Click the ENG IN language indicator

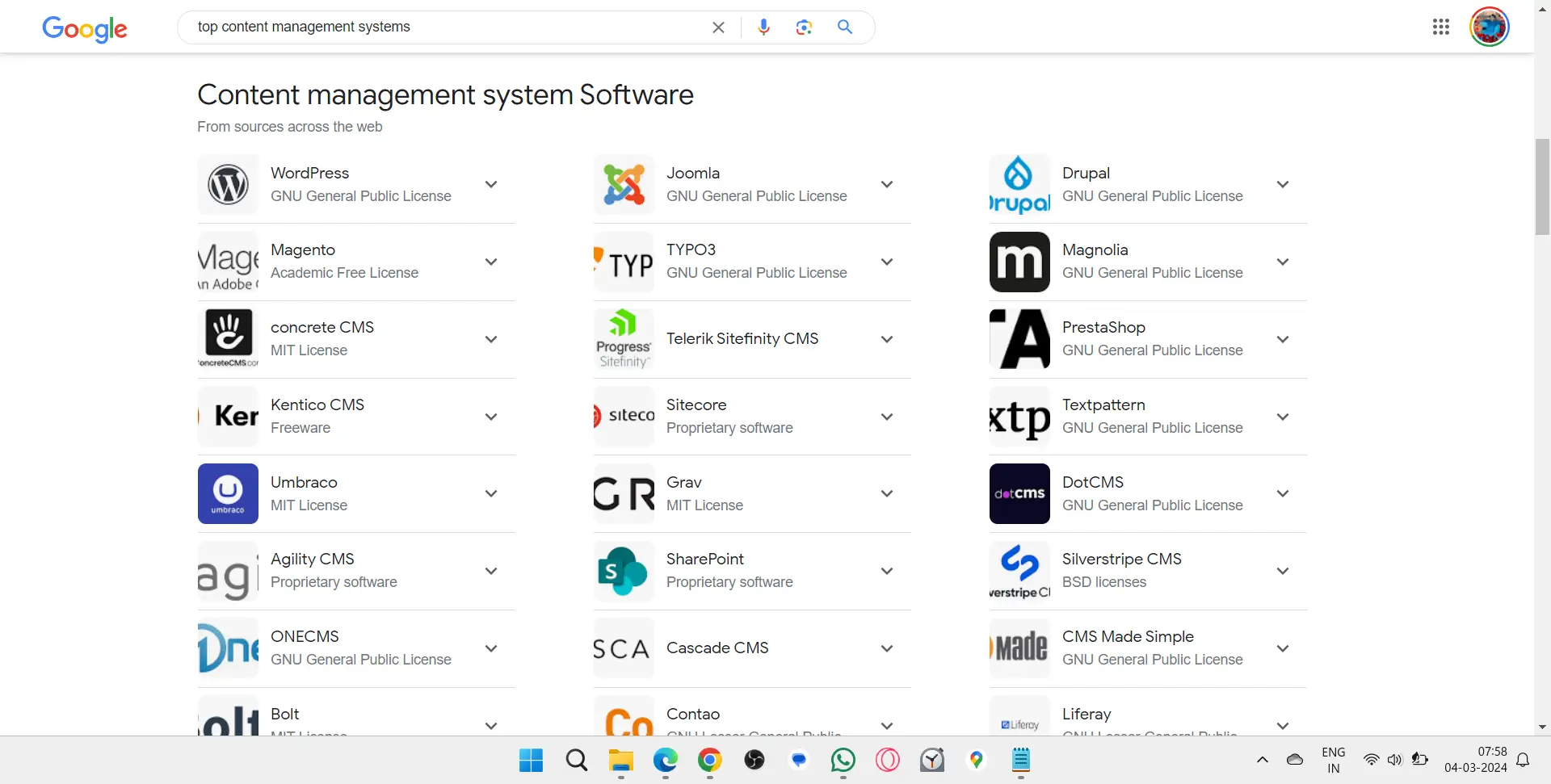pyautogui.click(x=1334, y=760)
